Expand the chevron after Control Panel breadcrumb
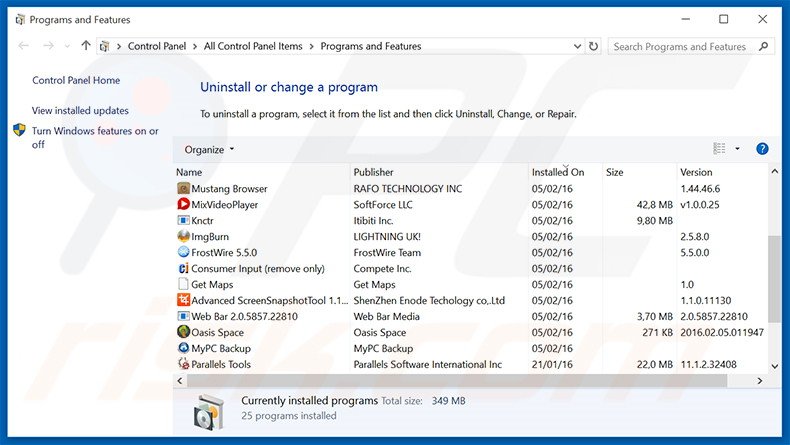This screenshot has width=790, height=445. pyautogui.click(x=195, y=46)
